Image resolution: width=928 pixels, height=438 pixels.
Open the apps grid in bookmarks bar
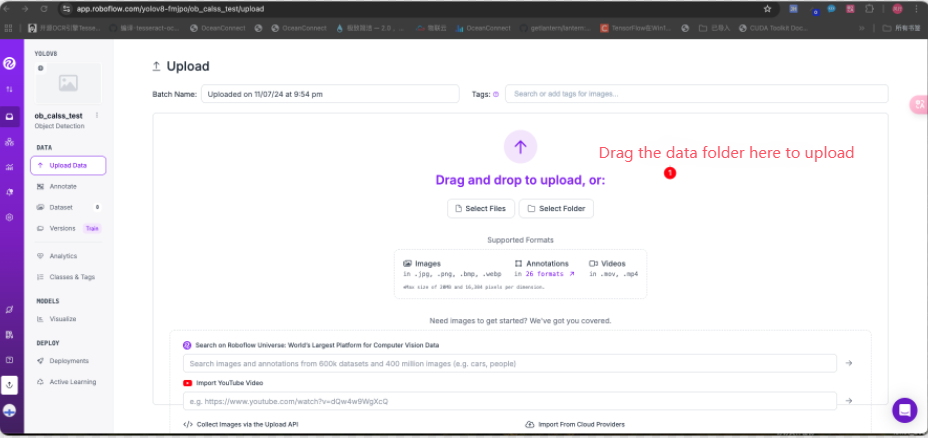pos(8,28)
